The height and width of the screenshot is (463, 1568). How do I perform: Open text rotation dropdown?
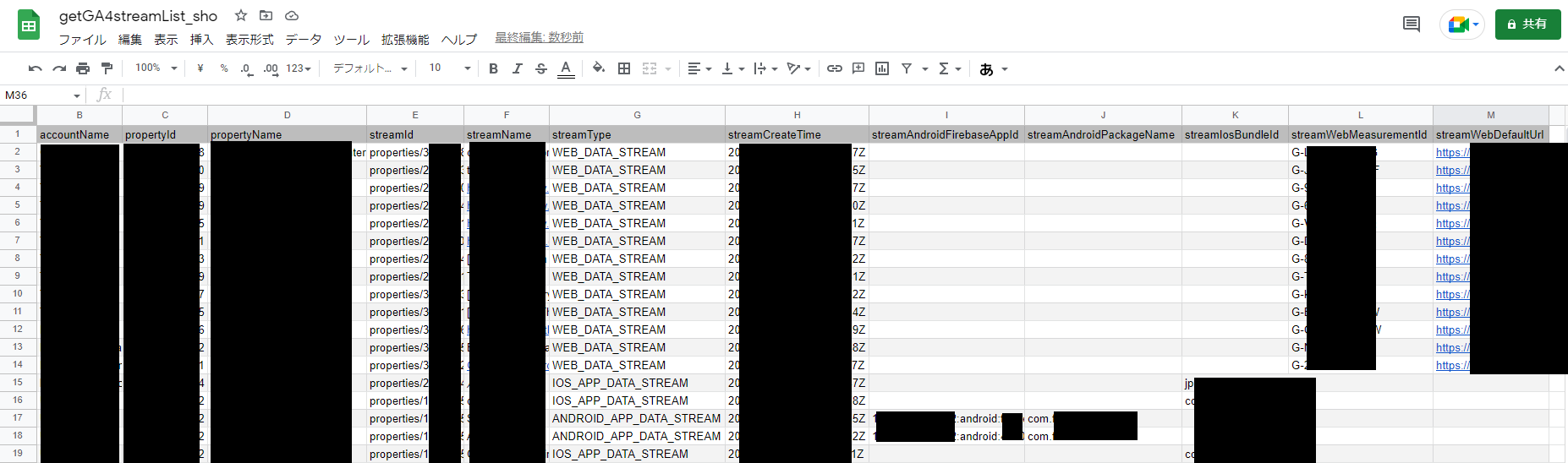798,68
